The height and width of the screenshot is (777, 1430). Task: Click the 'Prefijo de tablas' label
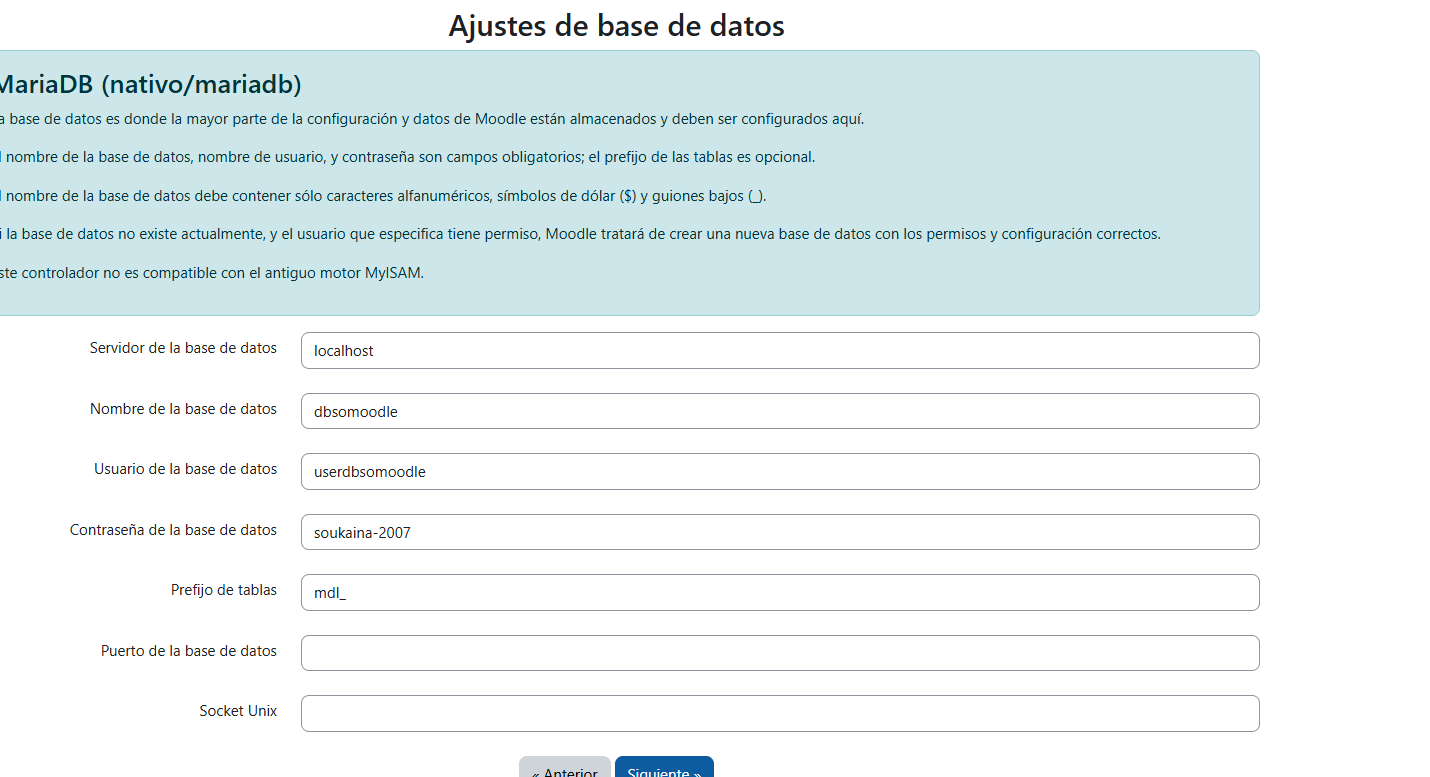tap(224, 590)
